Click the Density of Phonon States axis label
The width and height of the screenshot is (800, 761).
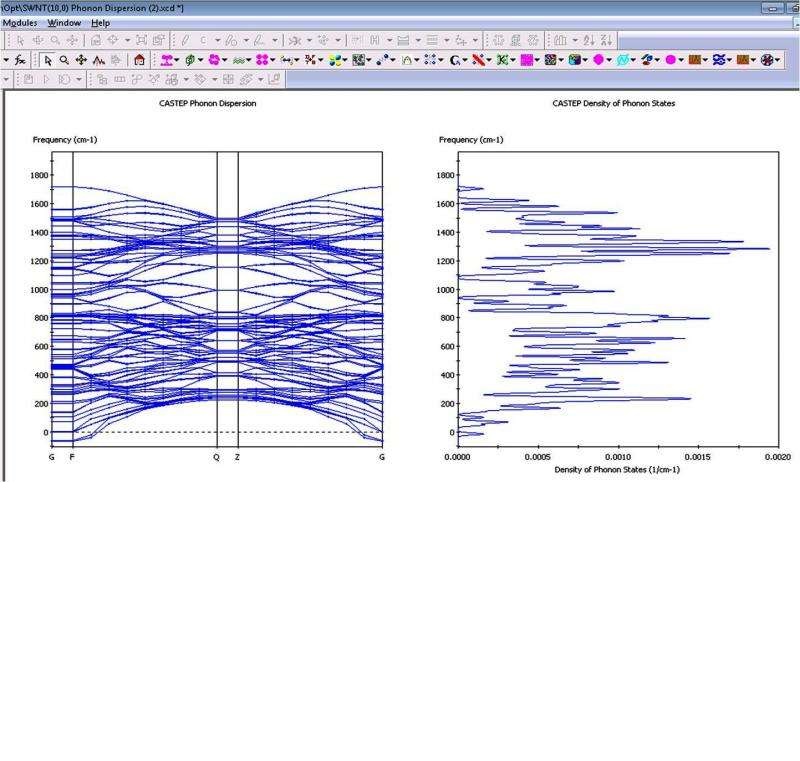617,469
